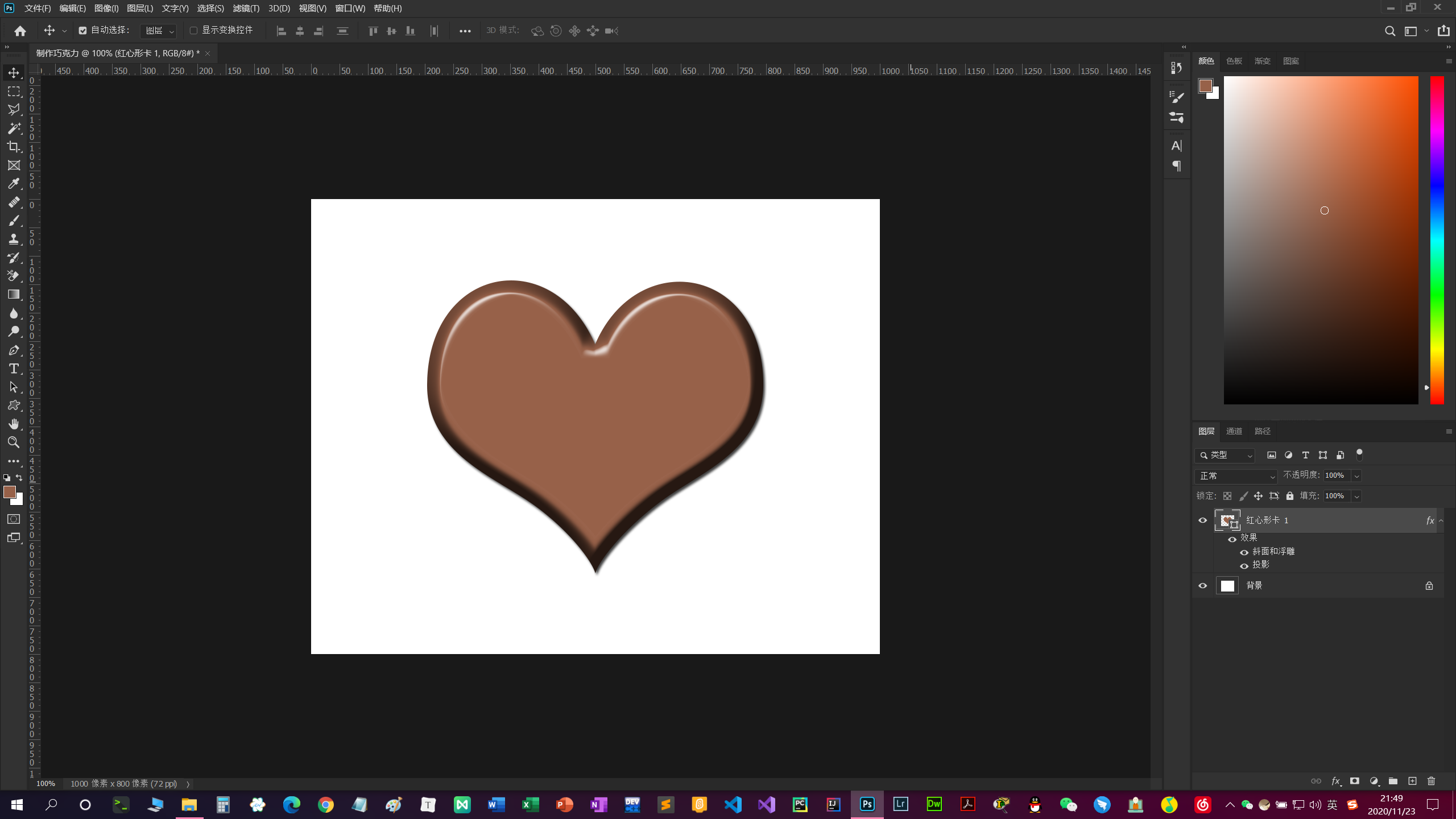This screenshot has height=819, width=1456.
Task: Select the Pen tool
Action: pyautogui.click(x=14, y=350)
